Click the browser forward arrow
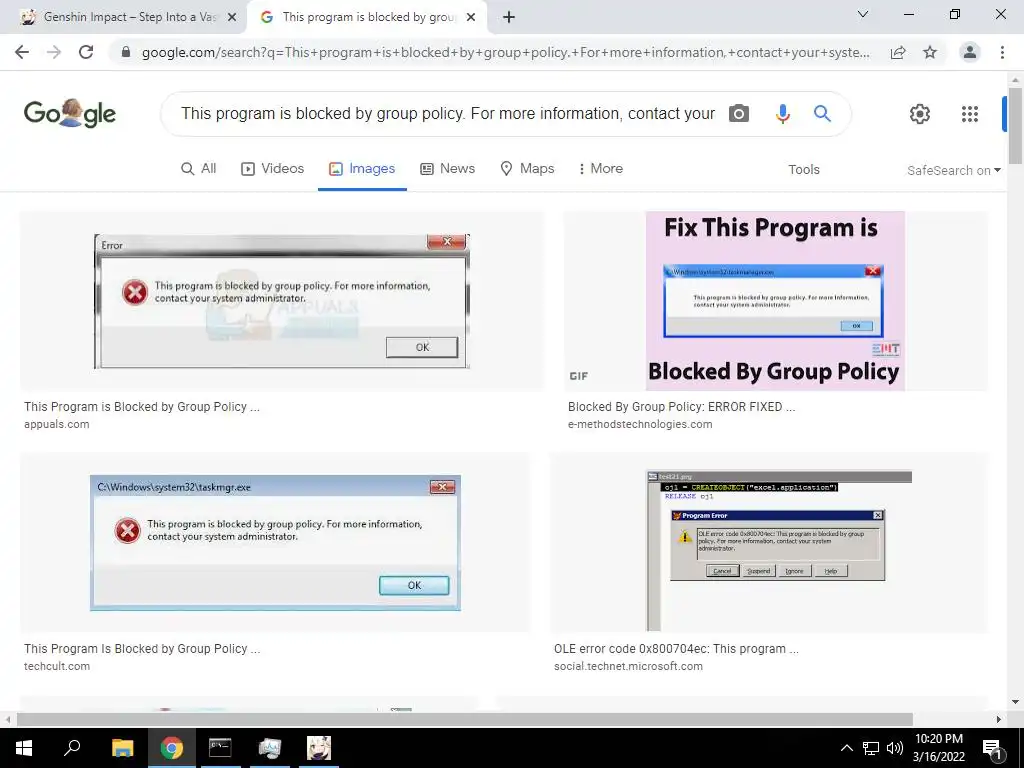Viewport: 1024px width, 768px height. tap(54, 52)
